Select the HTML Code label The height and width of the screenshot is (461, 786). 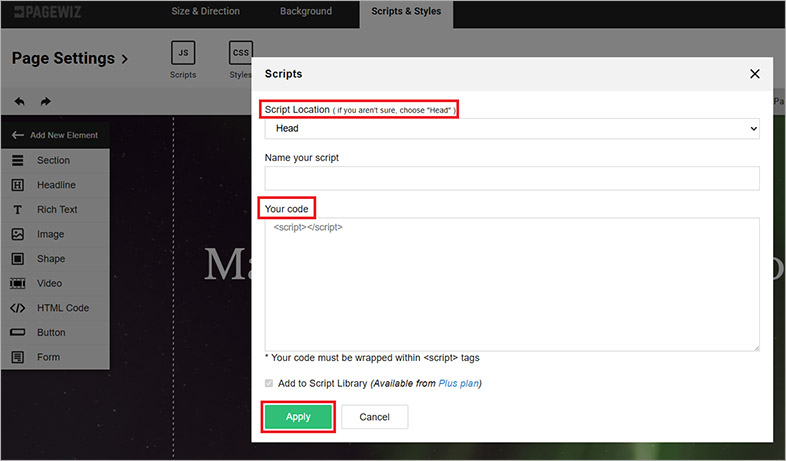point(63,308)
